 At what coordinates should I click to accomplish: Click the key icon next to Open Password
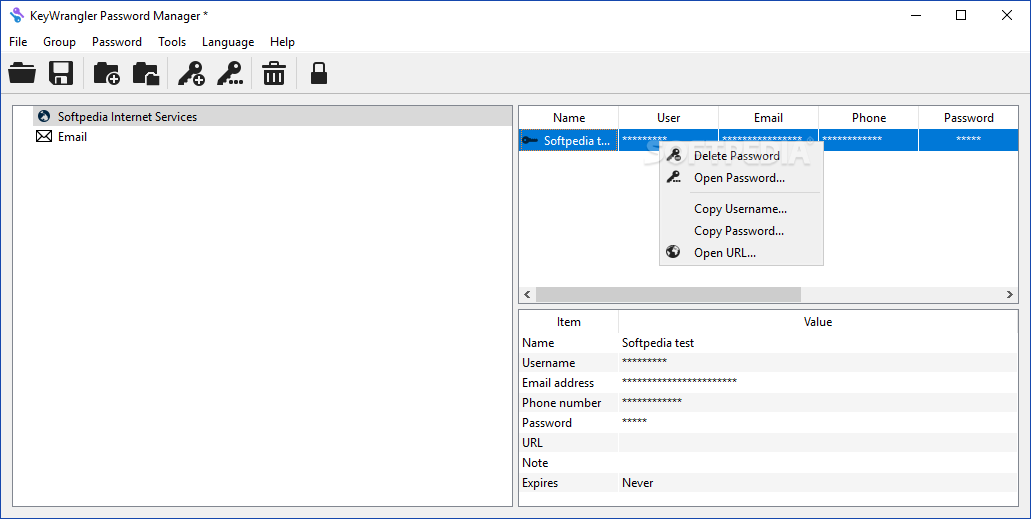(x=673, y=177)
